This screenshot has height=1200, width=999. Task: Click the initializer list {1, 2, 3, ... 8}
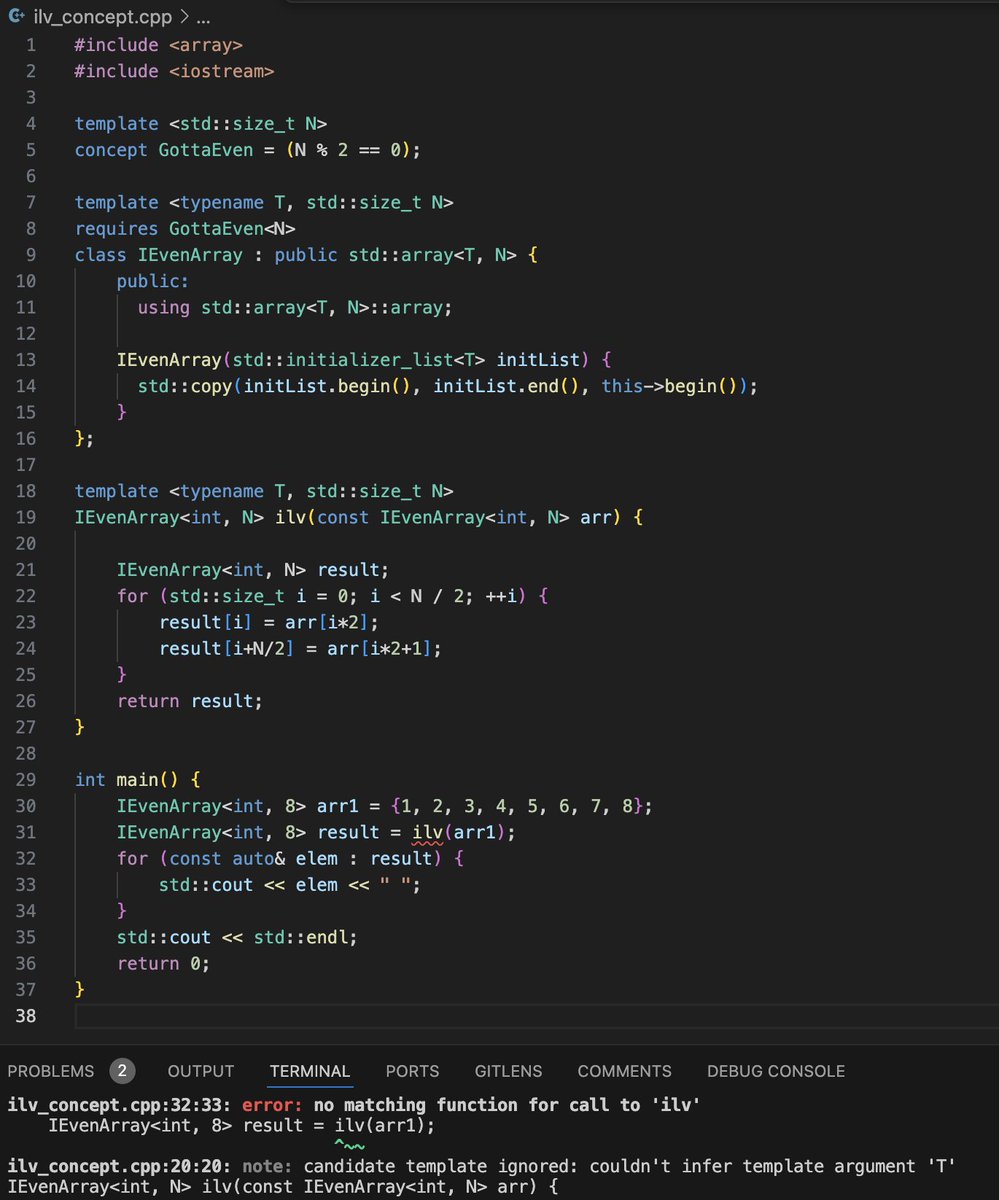pos(517,805)
